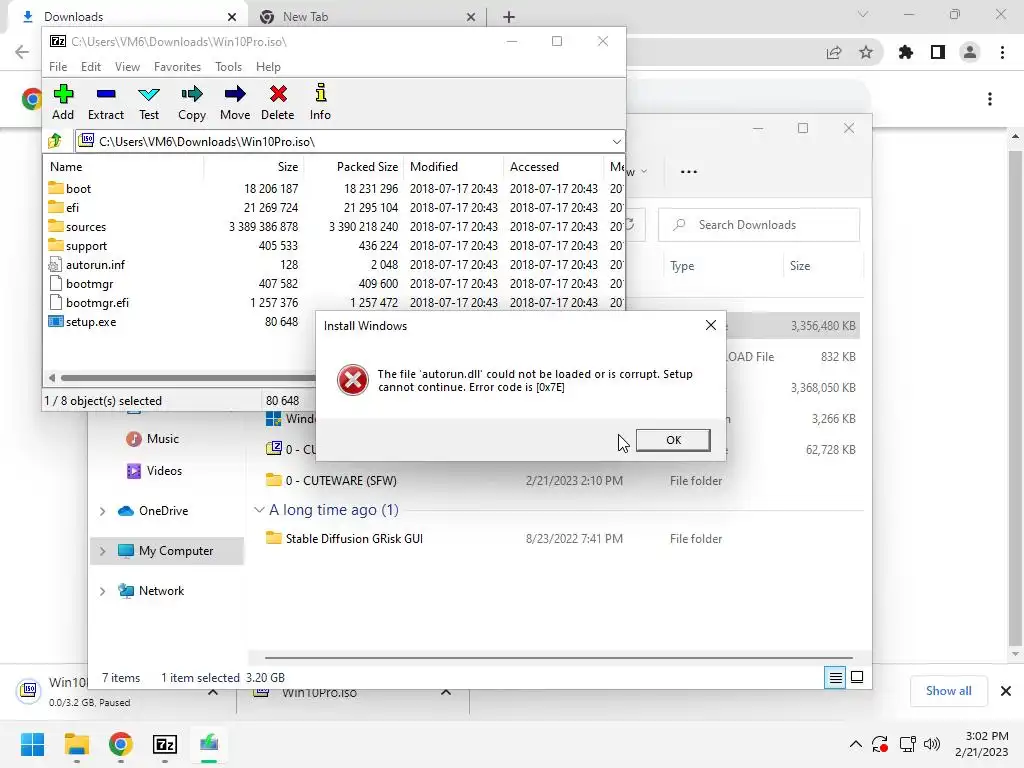Viewport: 1024px width, 768px height.
Task: Toggle Chrome side panel icon
Action: point(938,52)
